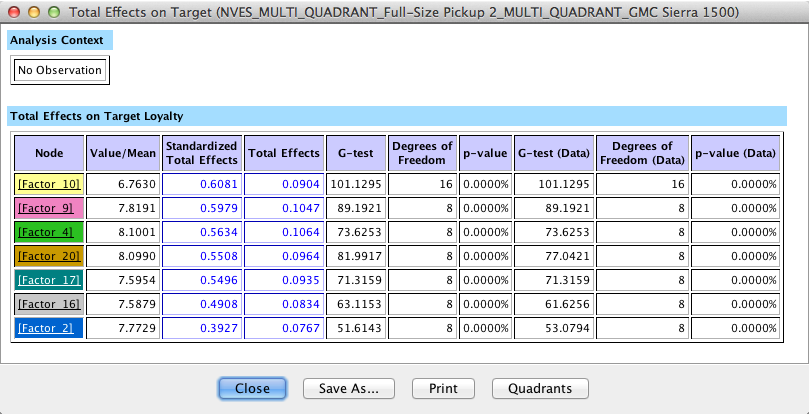The image size is (810, 414).
Task: Open the Factor_10 node link
Action: click(49, 184)
